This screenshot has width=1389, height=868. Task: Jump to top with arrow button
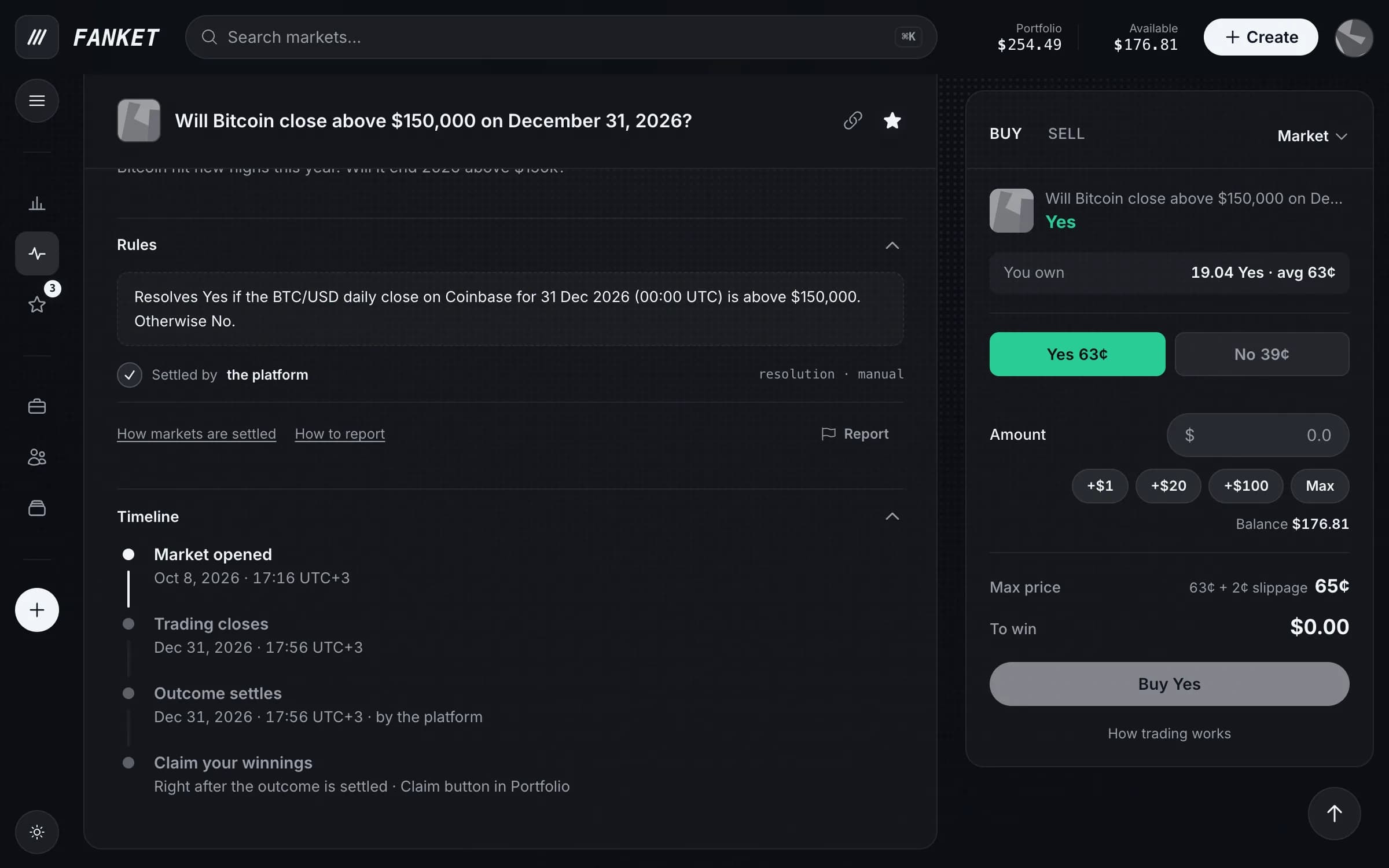coord(1334,814)
